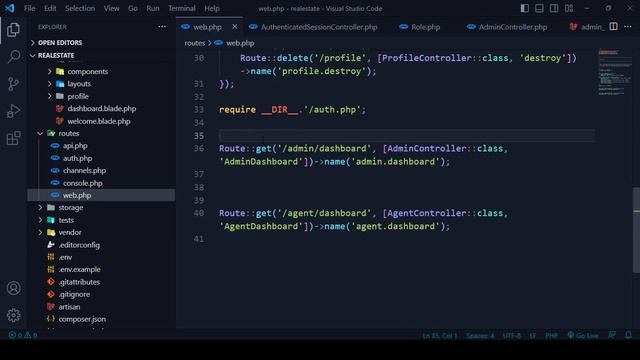Click LF end of line in status bar
The height and width of the screenshot is (360, 640).
point(533,336)
